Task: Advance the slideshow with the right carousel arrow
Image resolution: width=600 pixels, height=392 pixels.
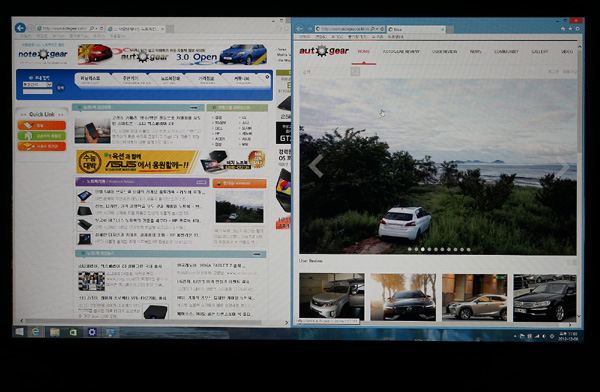Action: pos(563,167)
